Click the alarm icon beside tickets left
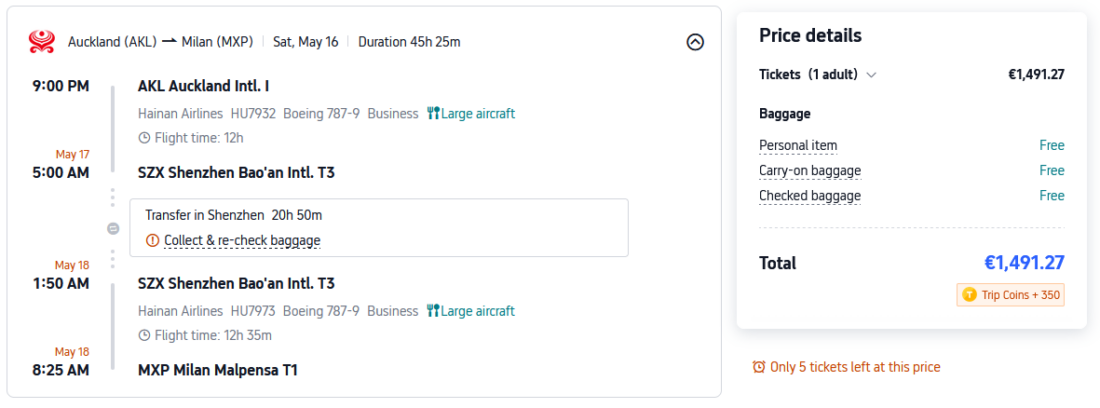The width and height of the screenshot is (1100, 408). pyautogui.click(x=759, y=367)
